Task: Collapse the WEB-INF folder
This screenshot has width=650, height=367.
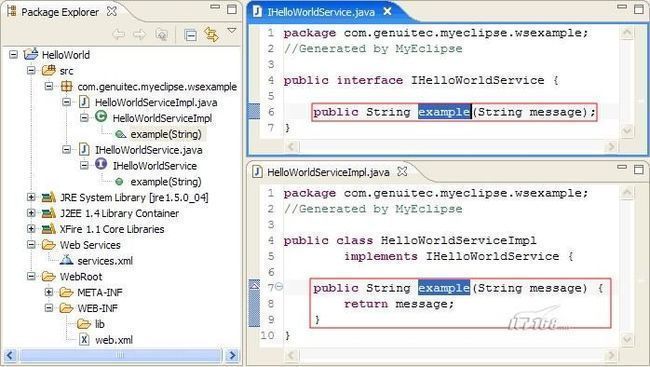Action: tap(49, 308)
